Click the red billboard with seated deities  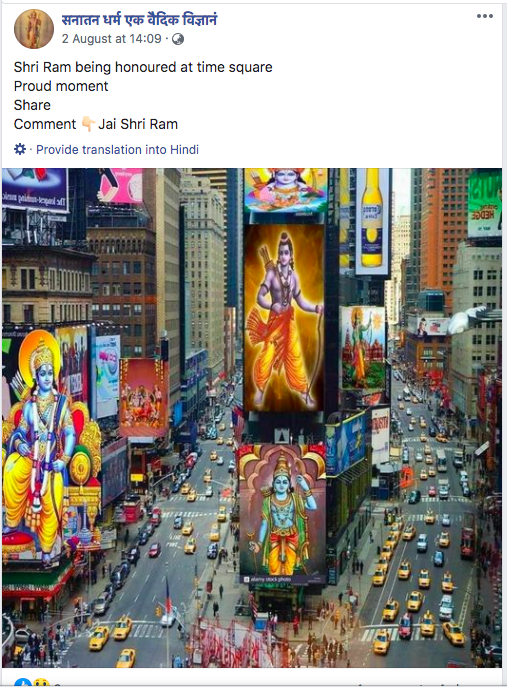[144, 397]
